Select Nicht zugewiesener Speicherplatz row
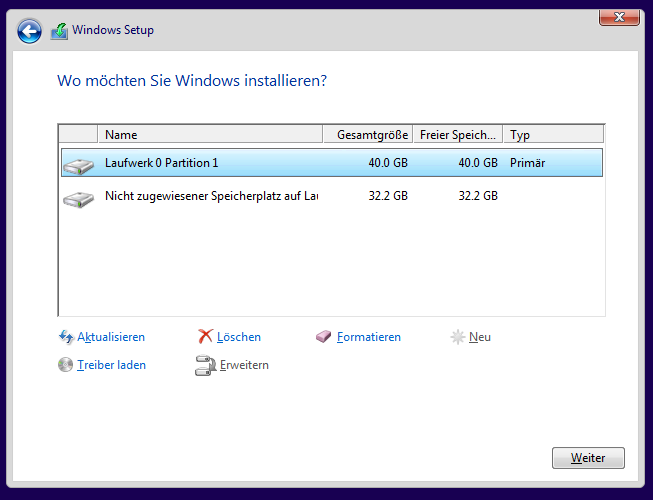 [x=332, y=196]
